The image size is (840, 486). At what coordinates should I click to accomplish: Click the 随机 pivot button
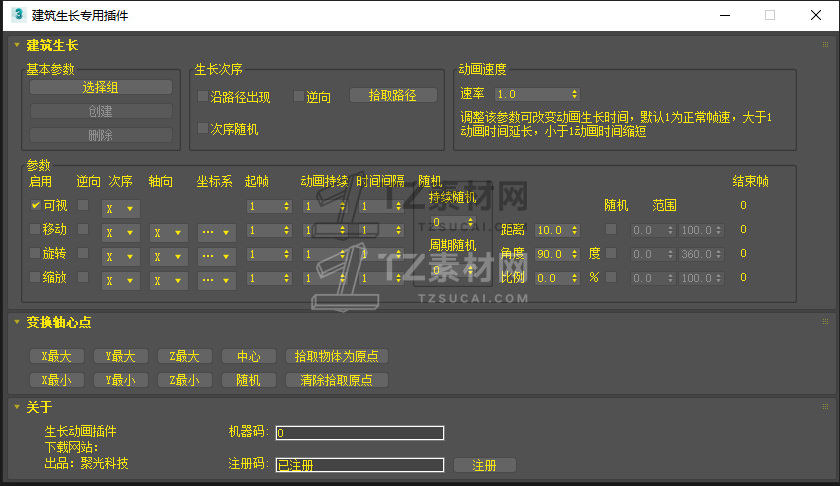[x=249, y=380]
